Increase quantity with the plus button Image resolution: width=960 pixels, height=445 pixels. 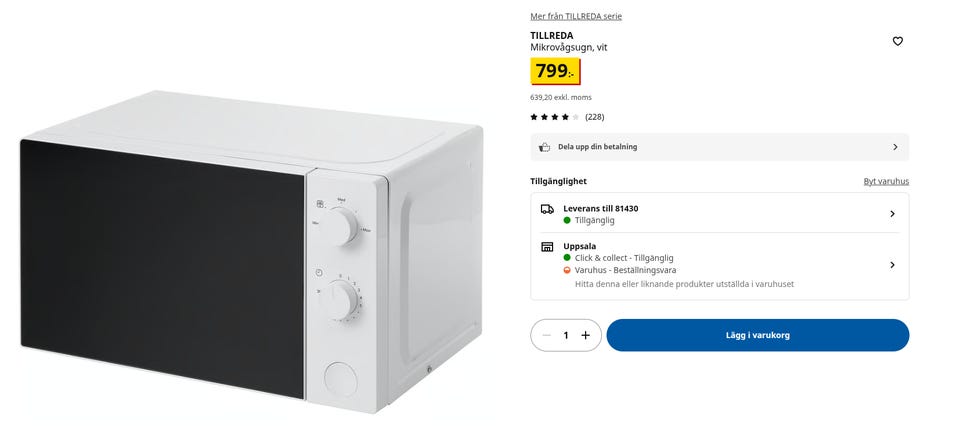point(585,335)
